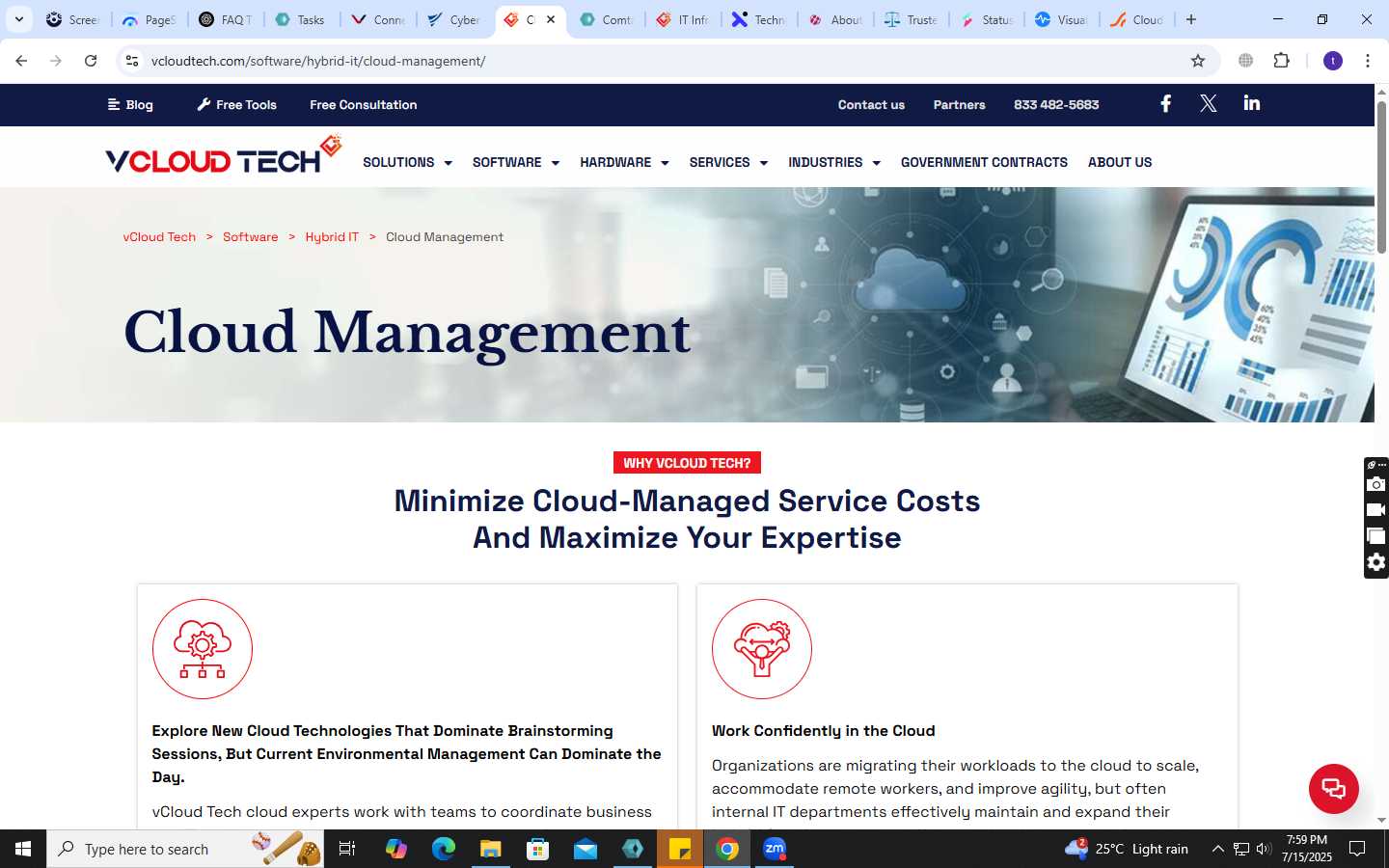
Task: Open the Partners link
Action: (x=959, y=104)
